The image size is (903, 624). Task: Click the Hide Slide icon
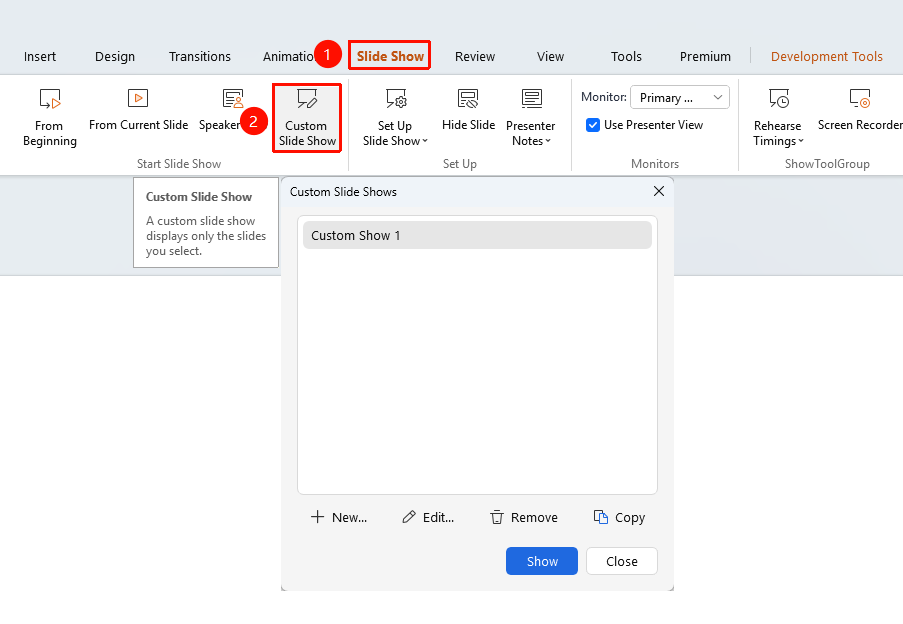coord(468,99)
